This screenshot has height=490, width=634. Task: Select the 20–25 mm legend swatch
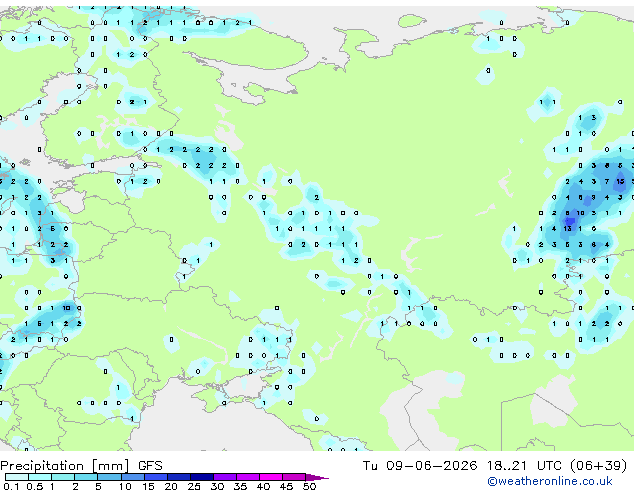click(178, 477)
